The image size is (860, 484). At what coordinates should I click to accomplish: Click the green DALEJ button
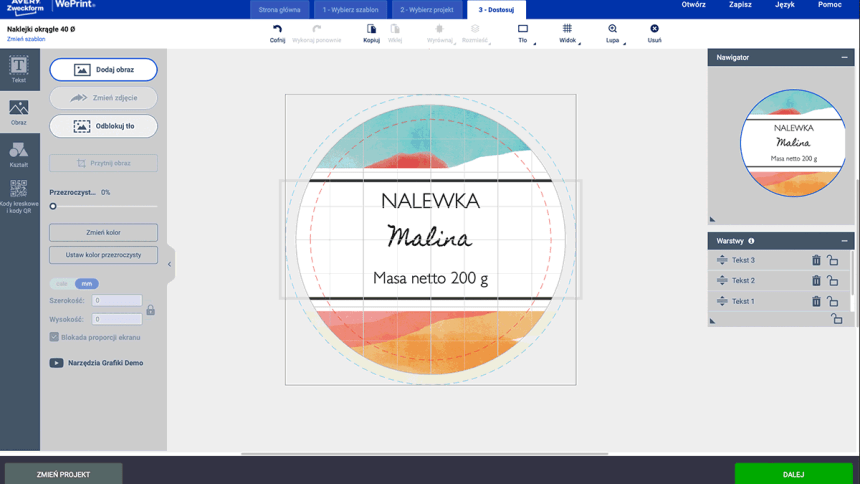793,474
